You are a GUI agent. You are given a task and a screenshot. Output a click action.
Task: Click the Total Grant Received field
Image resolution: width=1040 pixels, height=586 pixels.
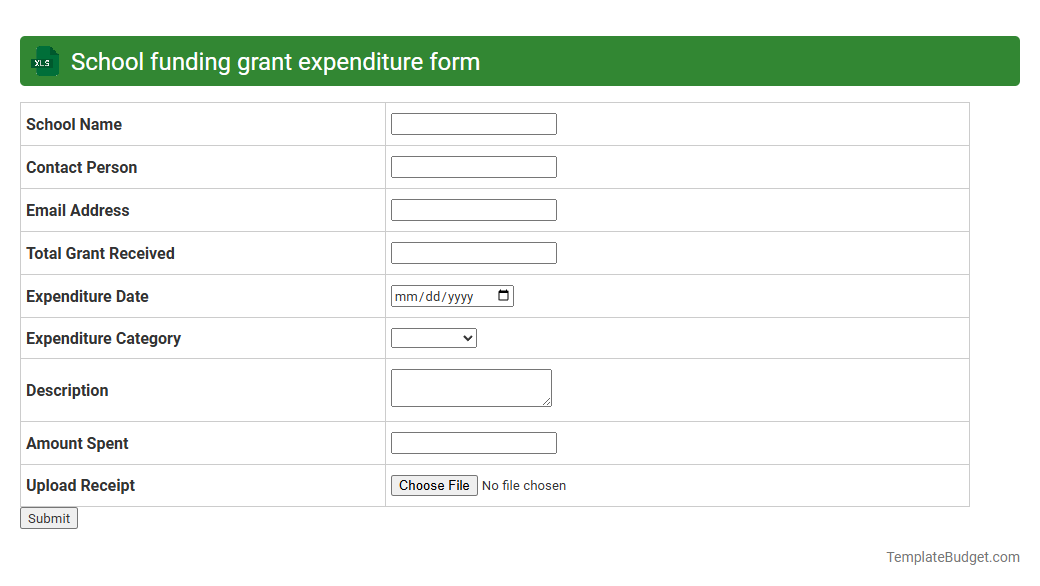474,252
